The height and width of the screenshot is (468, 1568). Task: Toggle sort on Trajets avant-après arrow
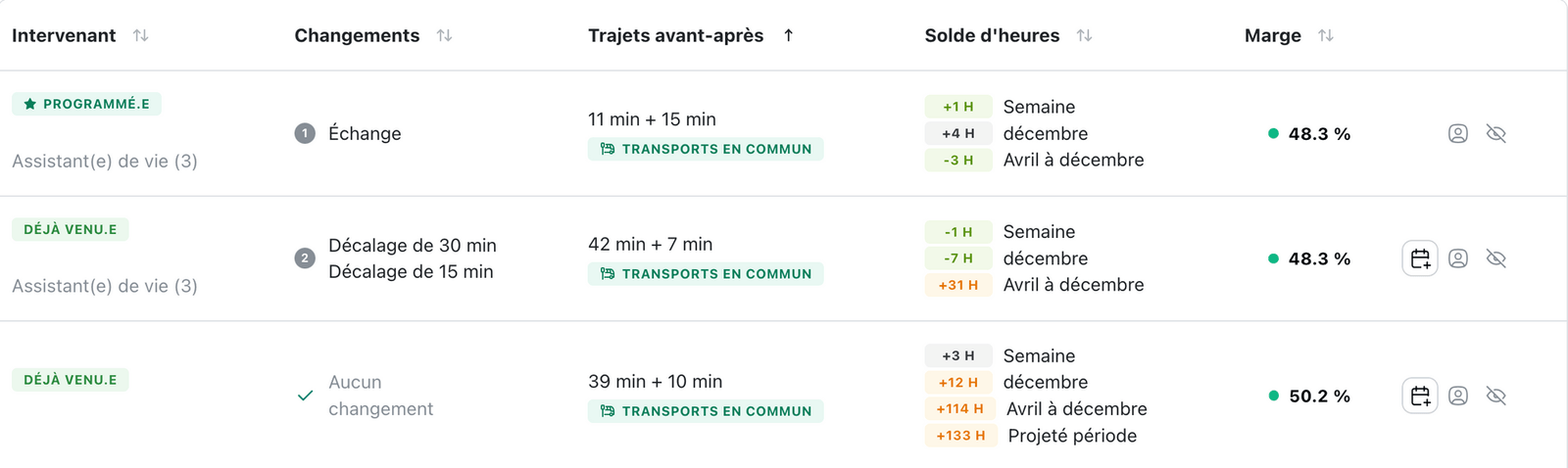[x=789, y=35]
